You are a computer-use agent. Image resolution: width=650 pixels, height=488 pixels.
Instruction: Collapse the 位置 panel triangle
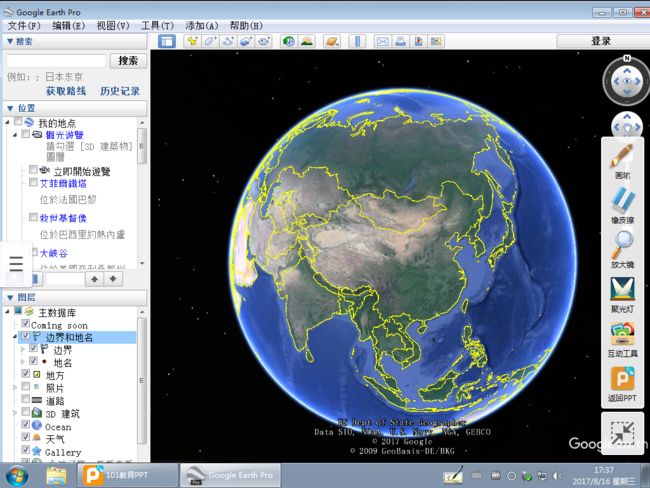point(10,108)
